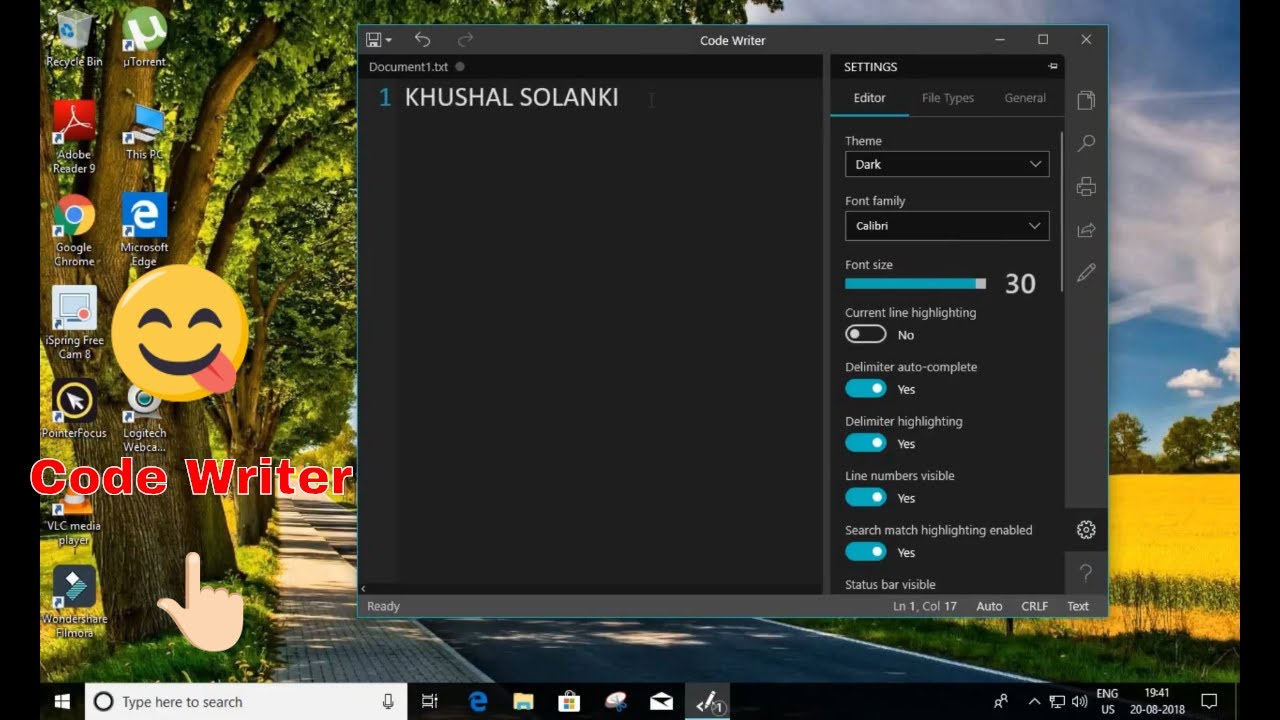The image size is (1280, 720).
Task: Open File Explorer from the taskbar
Action: 524,702
